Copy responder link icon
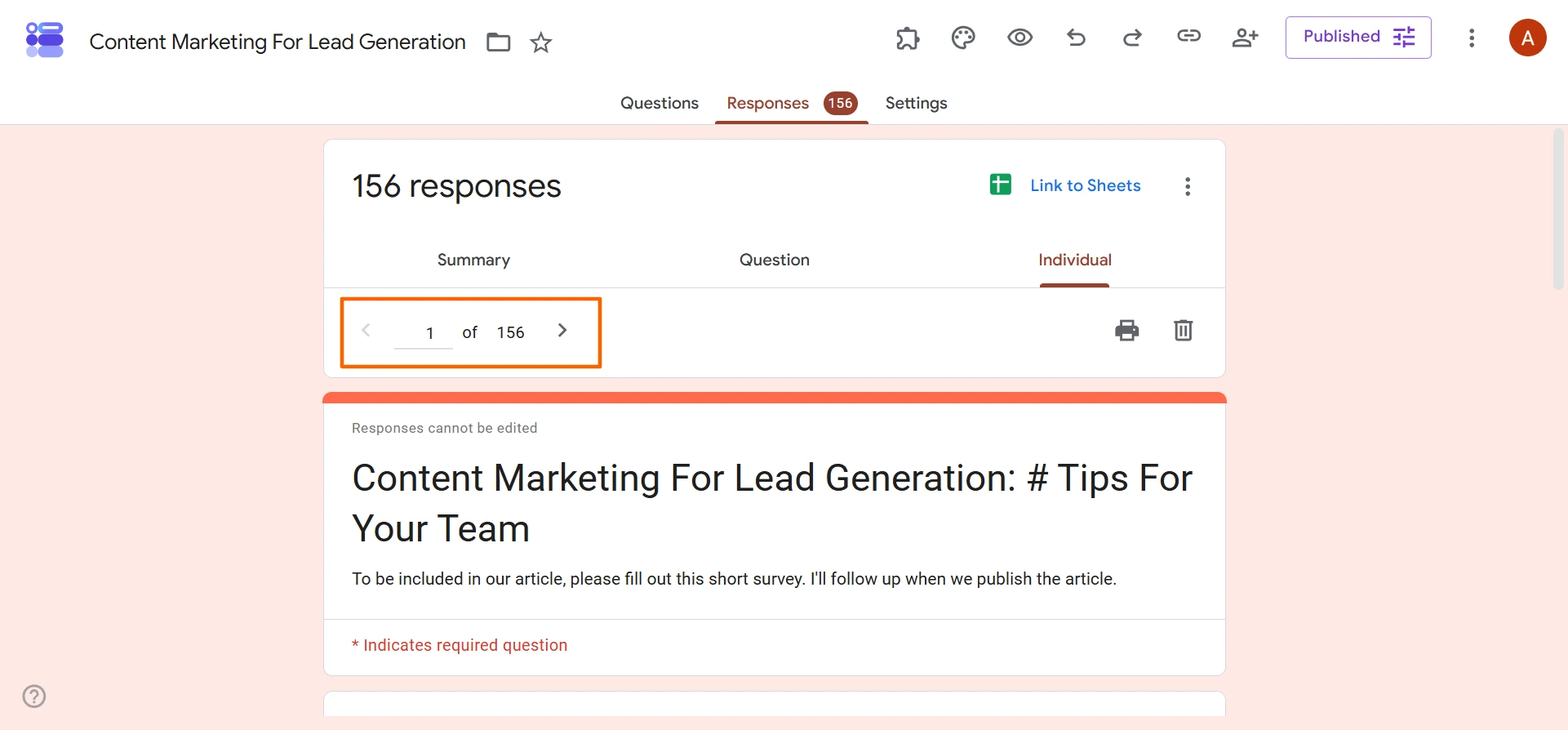This screenshot has height=730, width=1568. [x=1188, y=36]
